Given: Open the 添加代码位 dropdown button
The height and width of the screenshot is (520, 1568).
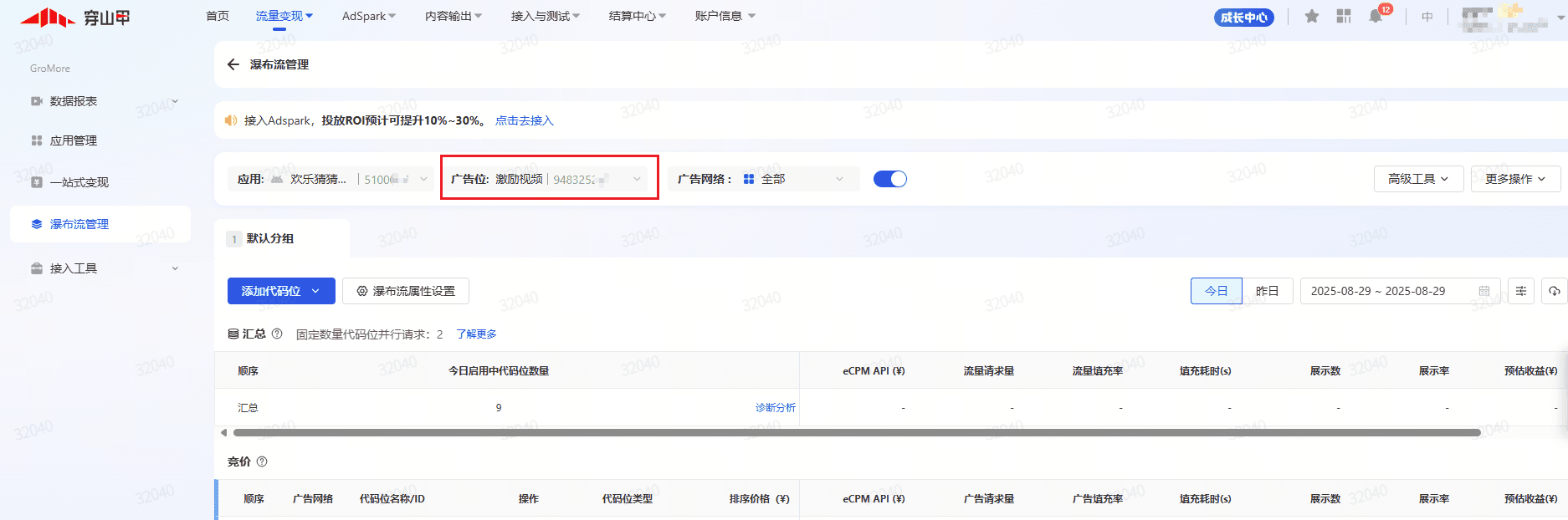Looking at the screenshot, I should [x=281, y=291].
